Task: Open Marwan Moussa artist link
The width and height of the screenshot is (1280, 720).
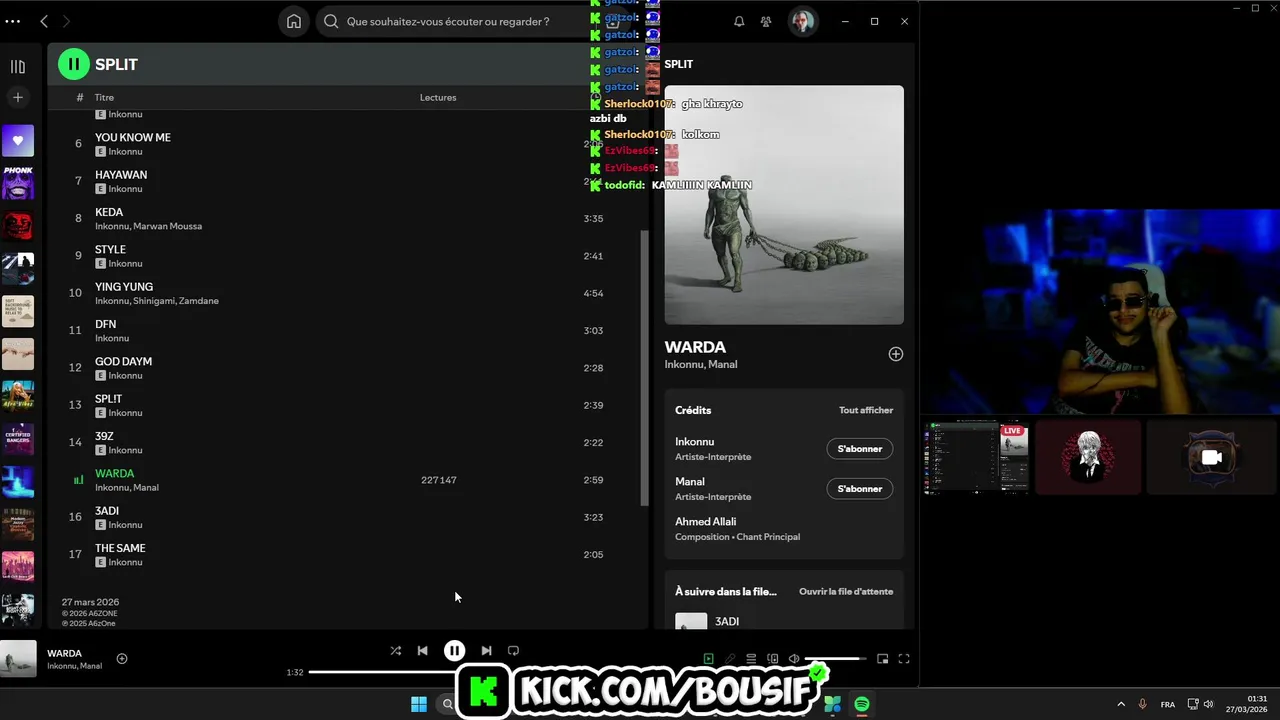Action: coord(168,226)
